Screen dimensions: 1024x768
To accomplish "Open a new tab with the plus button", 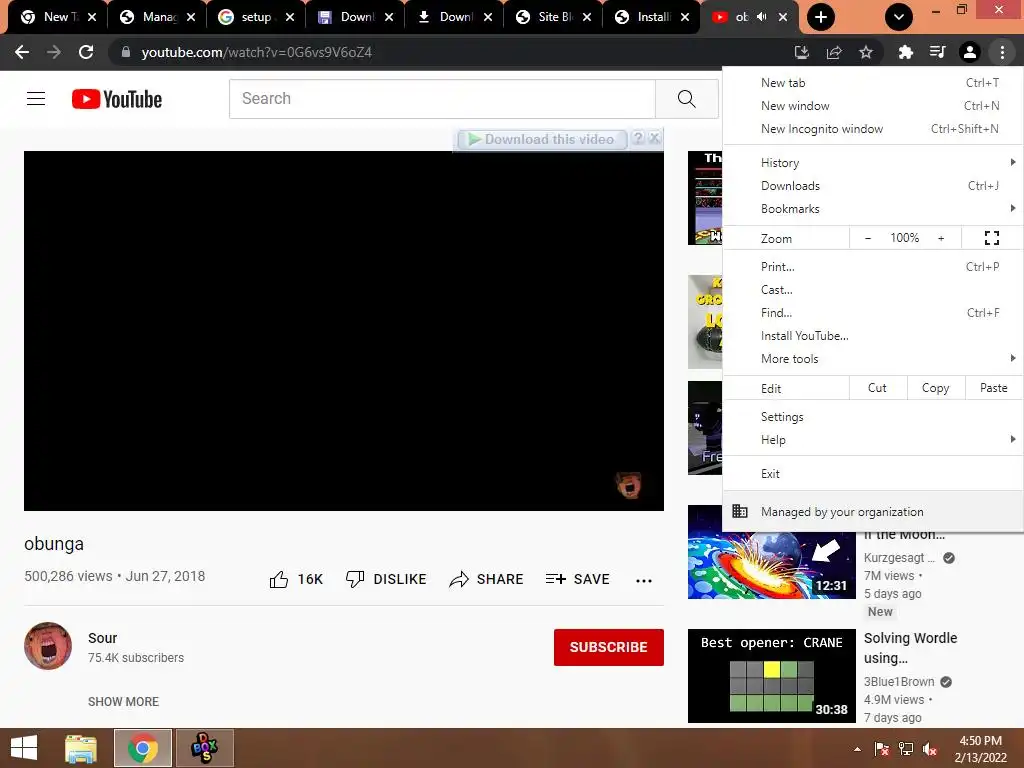I will click(821, 17).
